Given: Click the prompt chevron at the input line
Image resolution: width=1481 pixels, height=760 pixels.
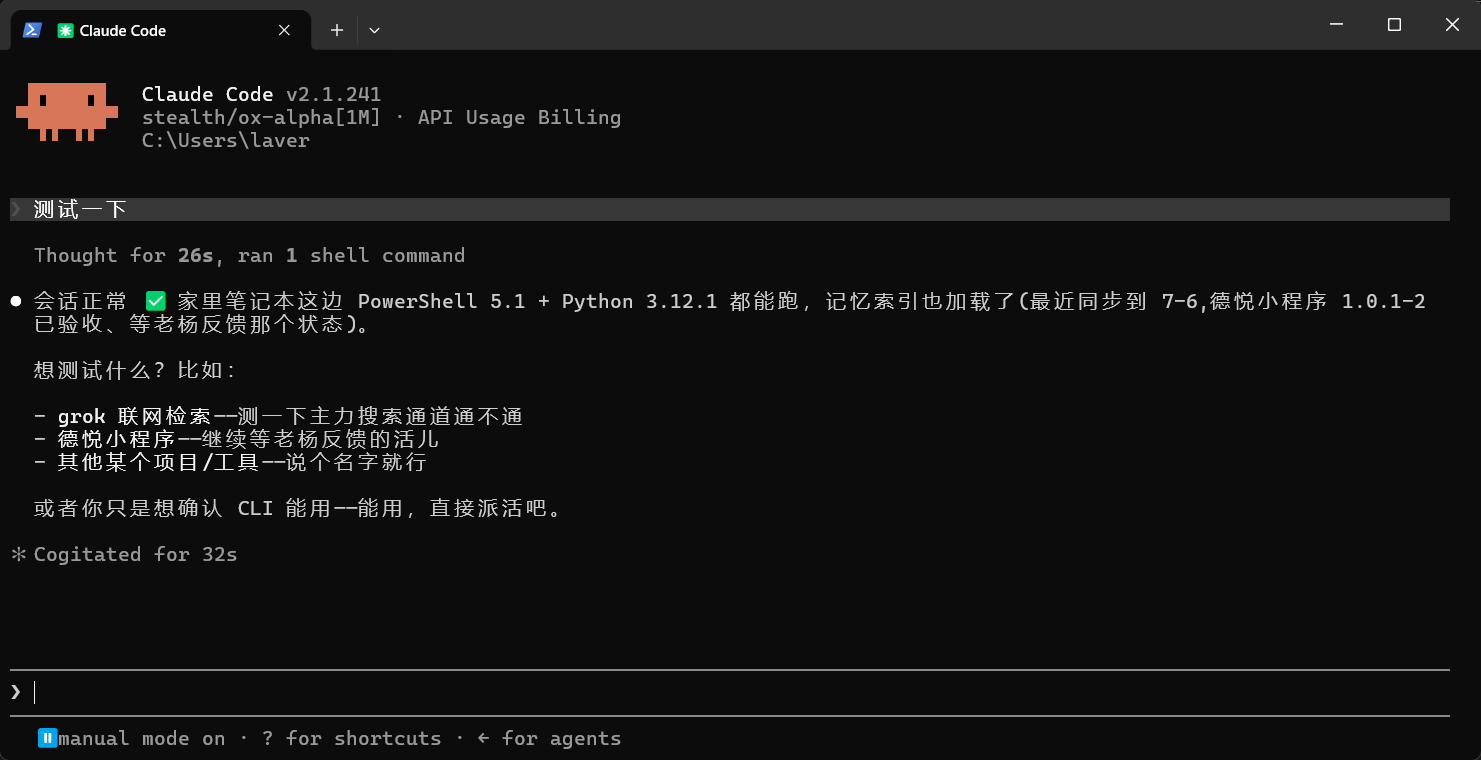Looking at the screenshot, I should pyautogui.click(x=16, y=692).
